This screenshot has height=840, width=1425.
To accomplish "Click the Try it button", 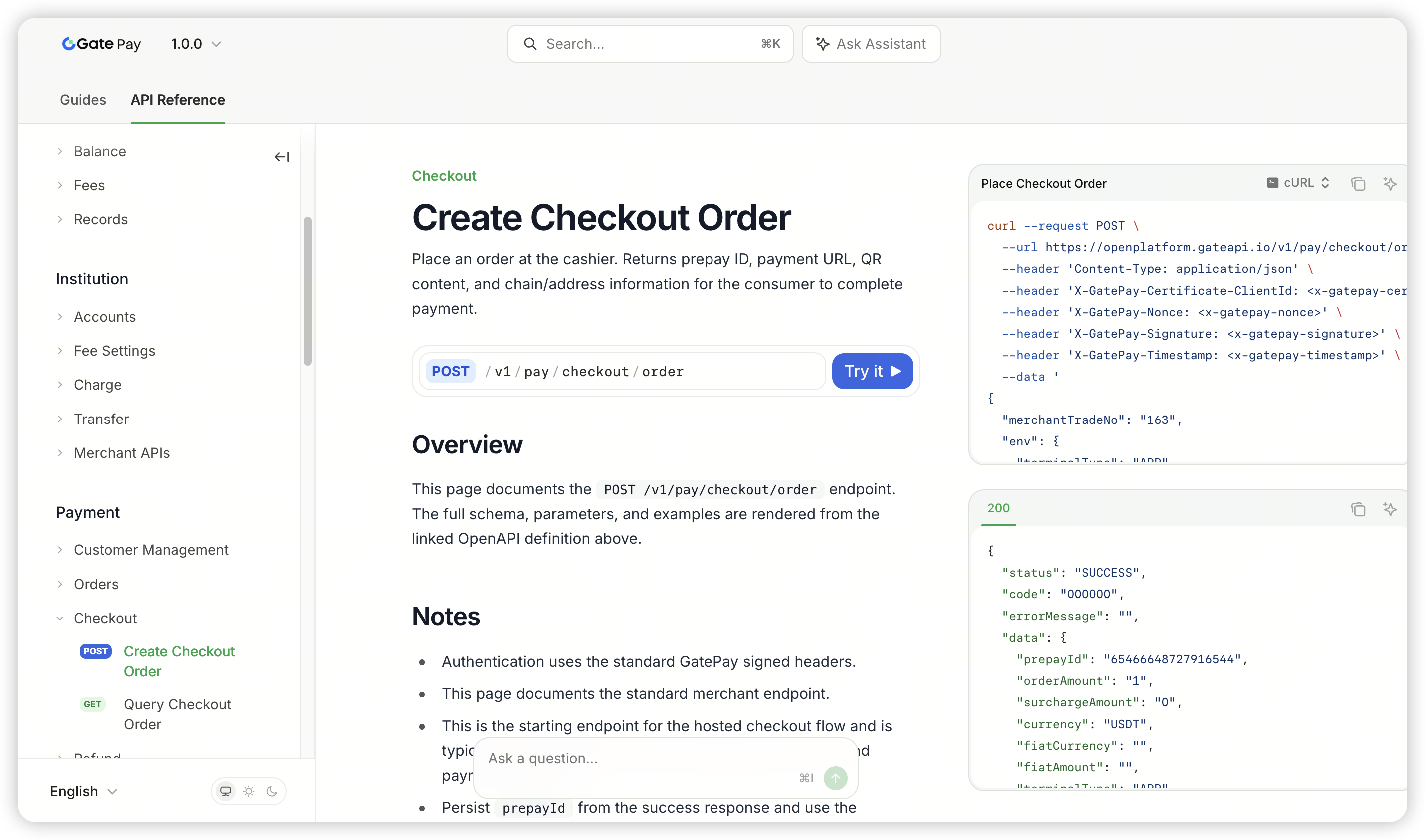I will coord(872,371).
